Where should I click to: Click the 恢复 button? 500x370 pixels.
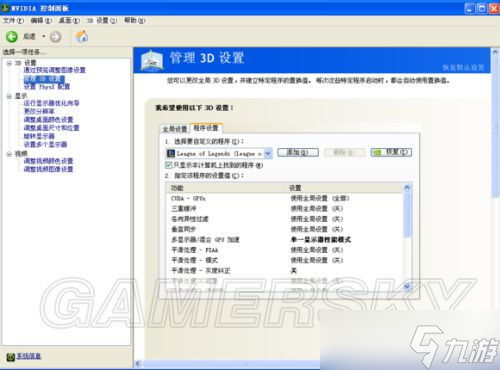click(x=391, y=152)
